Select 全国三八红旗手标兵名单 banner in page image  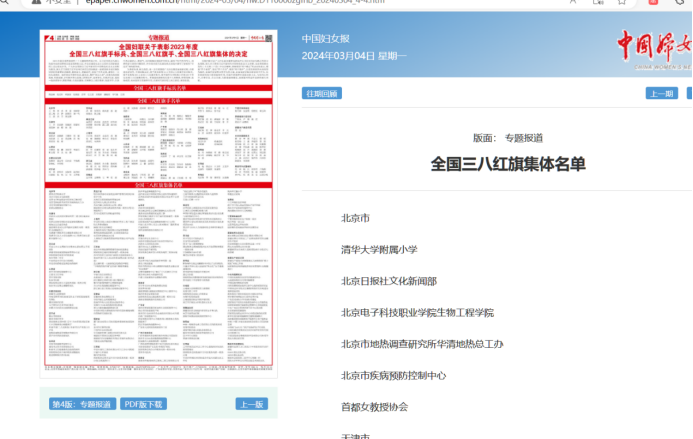(x=159, y=89)
